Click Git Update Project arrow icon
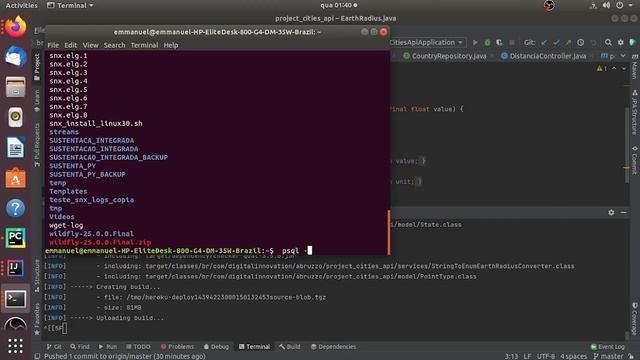This screenshot has width=640, height=360. pyautogui.click(x=544, y=42)
